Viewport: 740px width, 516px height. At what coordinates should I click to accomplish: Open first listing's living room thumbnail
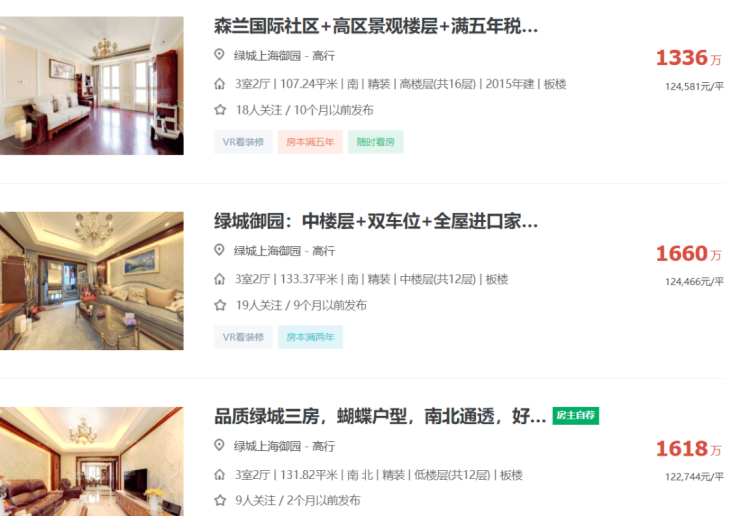(92, 85)
